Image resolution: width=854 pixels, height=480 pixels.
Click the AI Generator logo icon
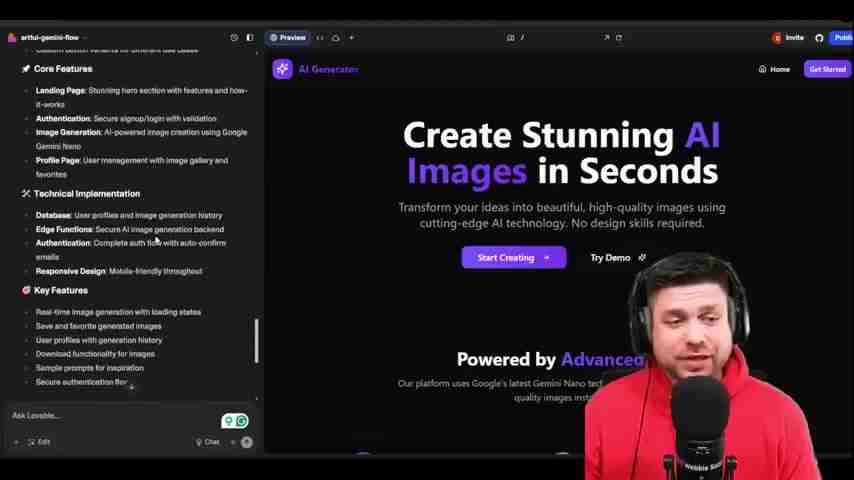pyautogui.click(x=282, y=69)
